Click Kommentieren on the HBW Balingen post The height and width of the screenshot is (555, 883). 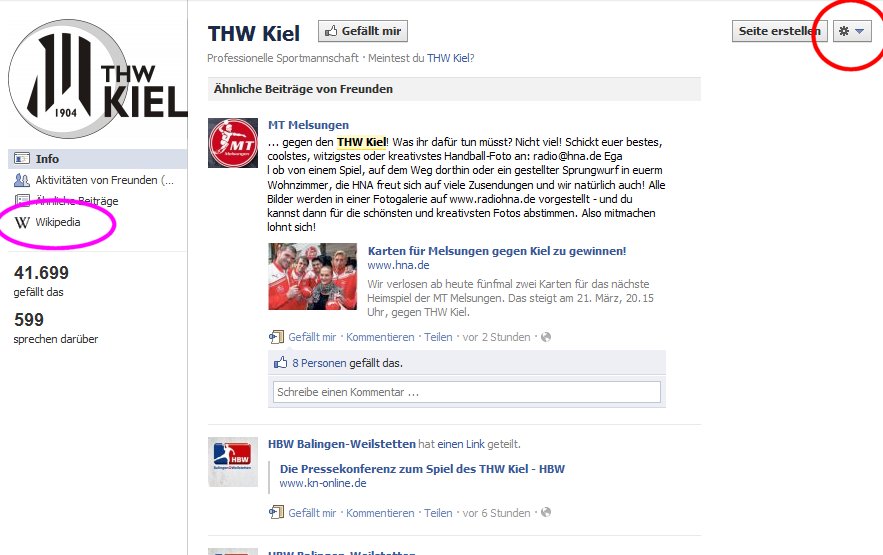380,513
